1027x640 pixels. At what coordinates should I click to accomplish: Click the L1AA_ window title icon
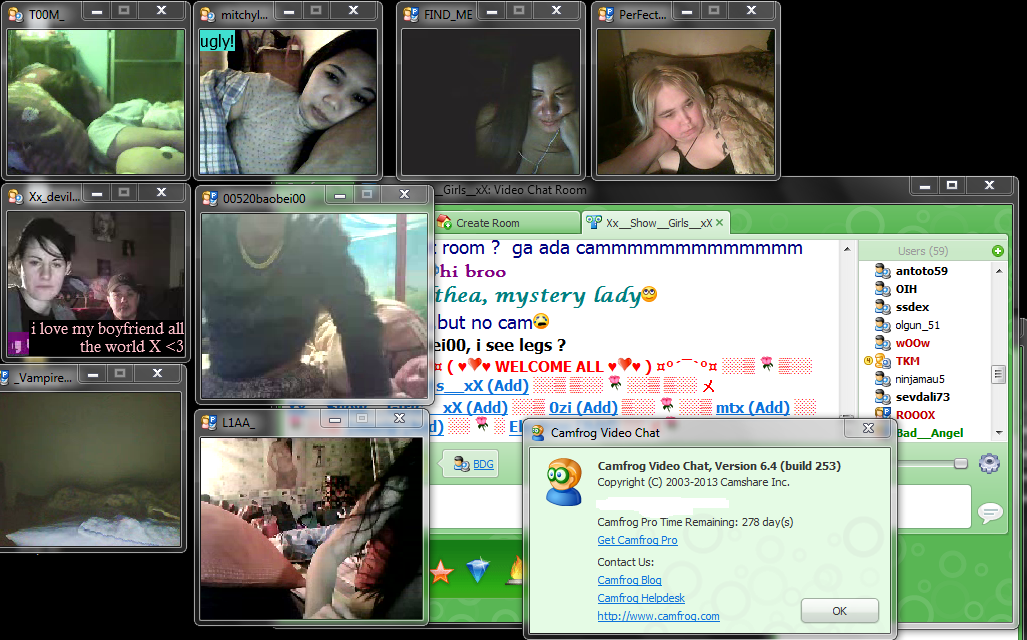tap(209, 423)
